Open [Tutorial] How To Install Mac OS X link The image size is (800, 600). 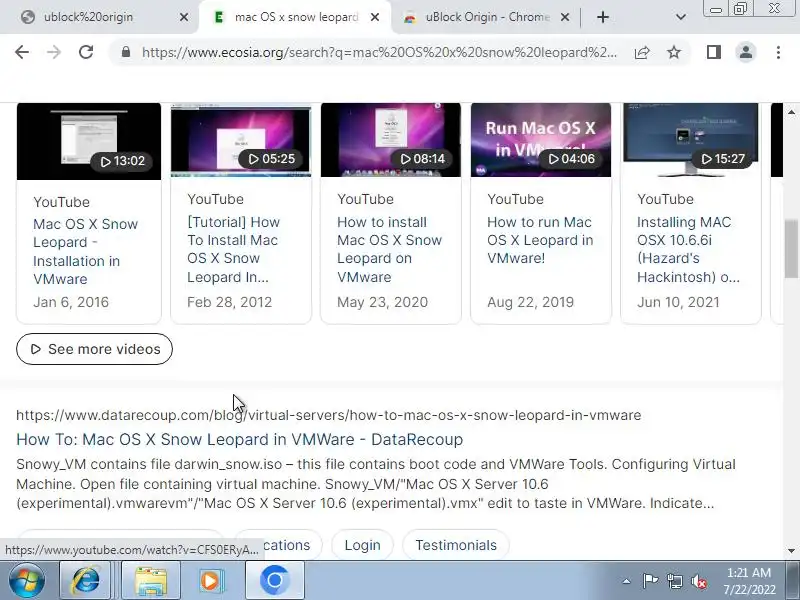click(233, 249)
